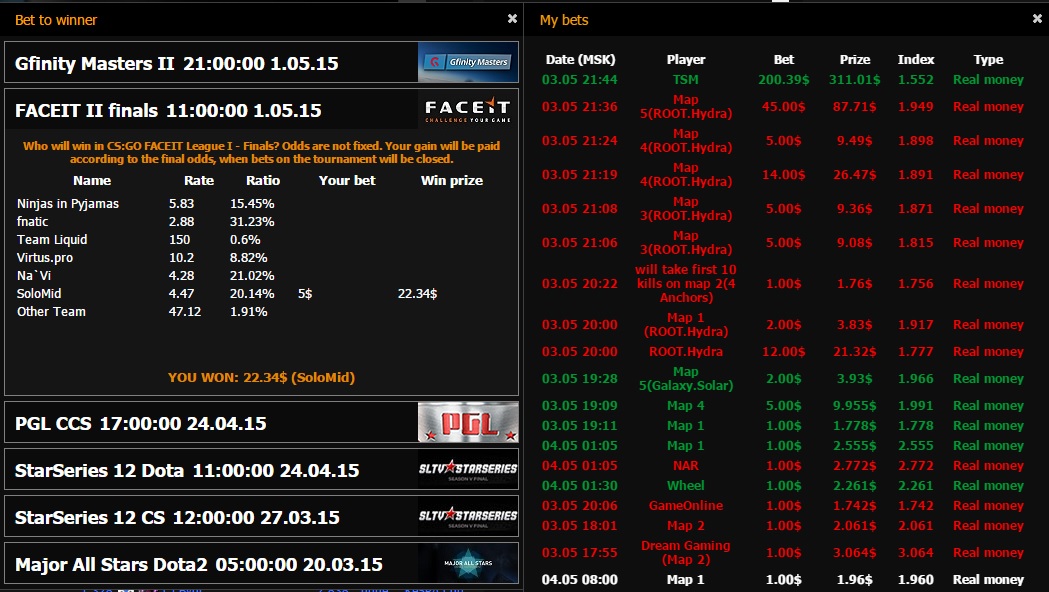Click the 31.23% ratio for fnatic
Viewport: 1049px width, 592px height.
click(252, 221)
